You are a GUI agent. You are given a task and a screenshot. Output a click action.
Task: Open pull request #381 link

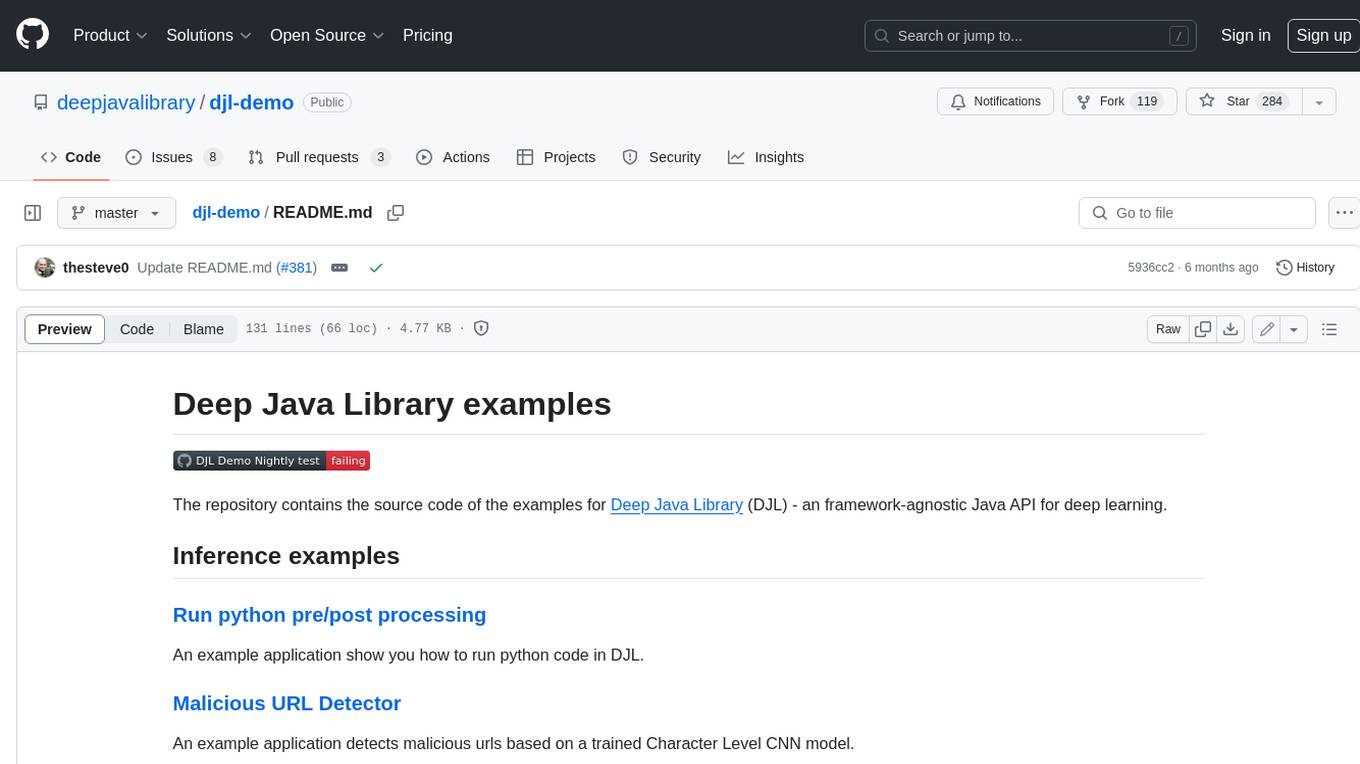click(298, 268)
